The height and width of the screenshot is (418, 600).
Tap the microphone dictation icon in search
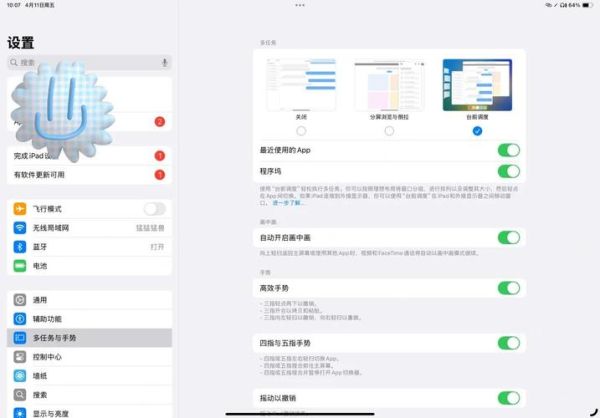tap(165, 62)
